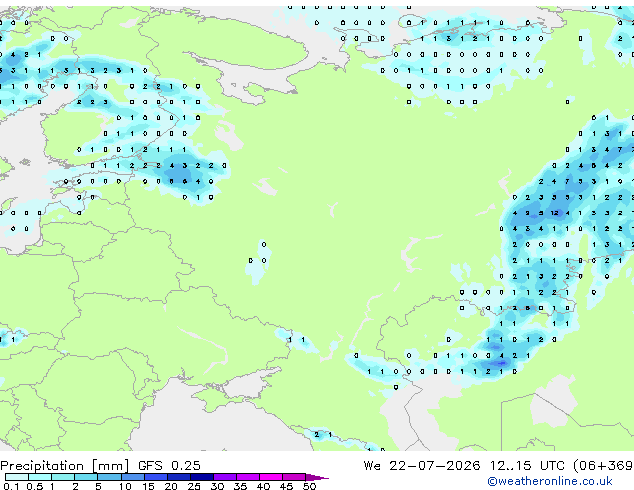Click the 'Precipitation [mm]' title text

click(x=65, y=466)
